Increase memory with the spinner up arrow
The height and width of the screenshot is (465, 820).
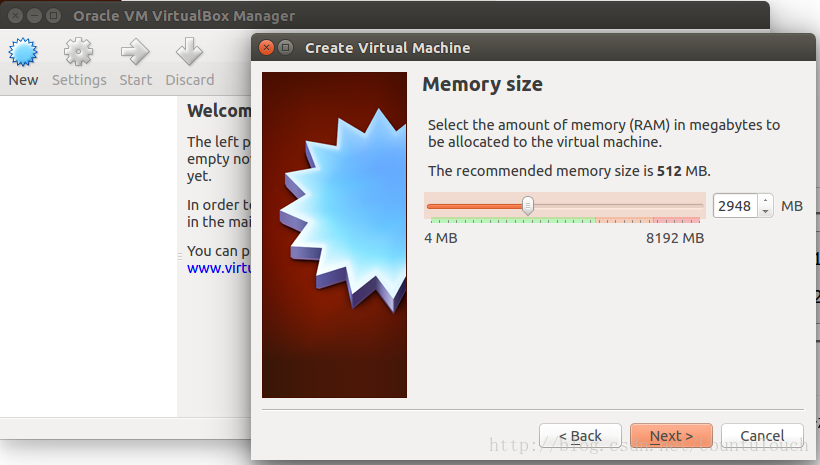(765, 201)
